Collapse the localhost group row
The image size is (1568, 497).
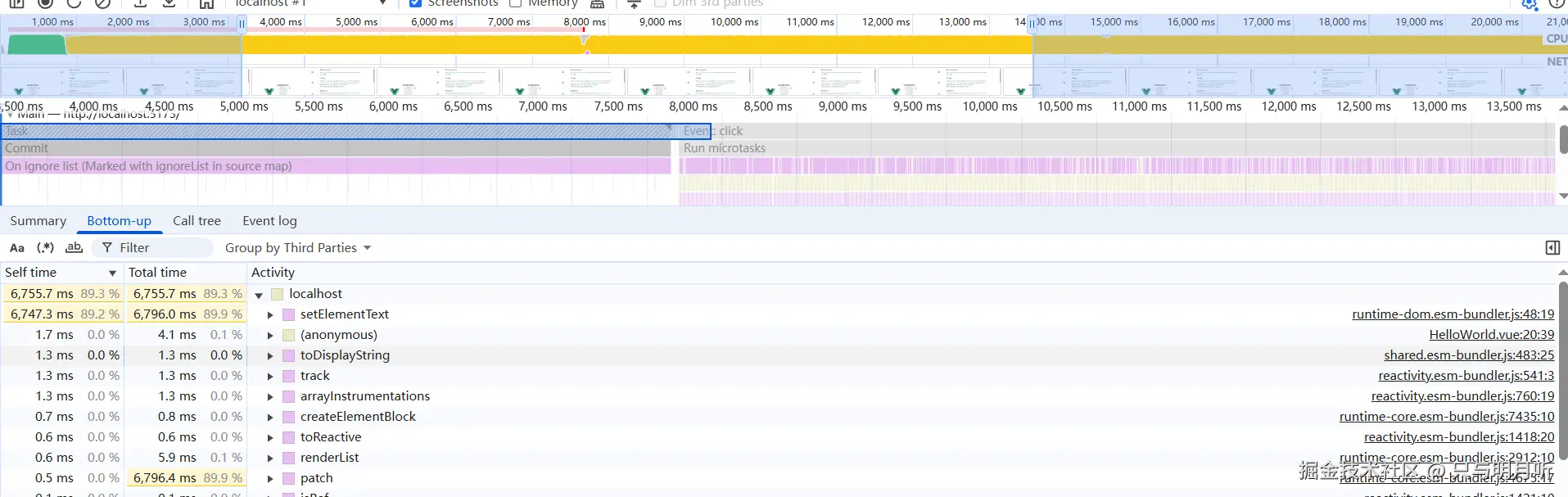tap(259, 295)
